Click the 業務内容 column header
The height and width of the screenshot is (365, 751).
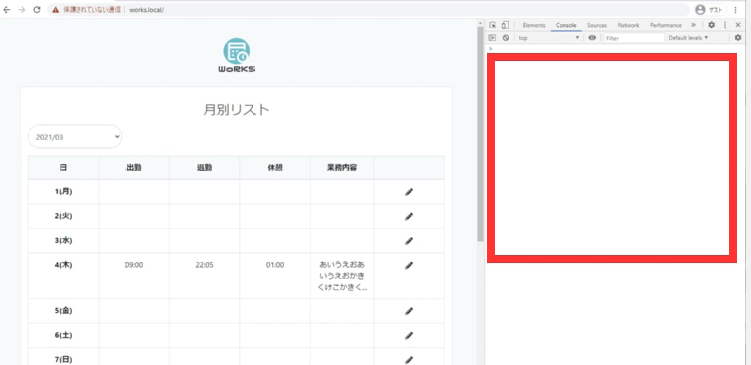pos(342,168)
